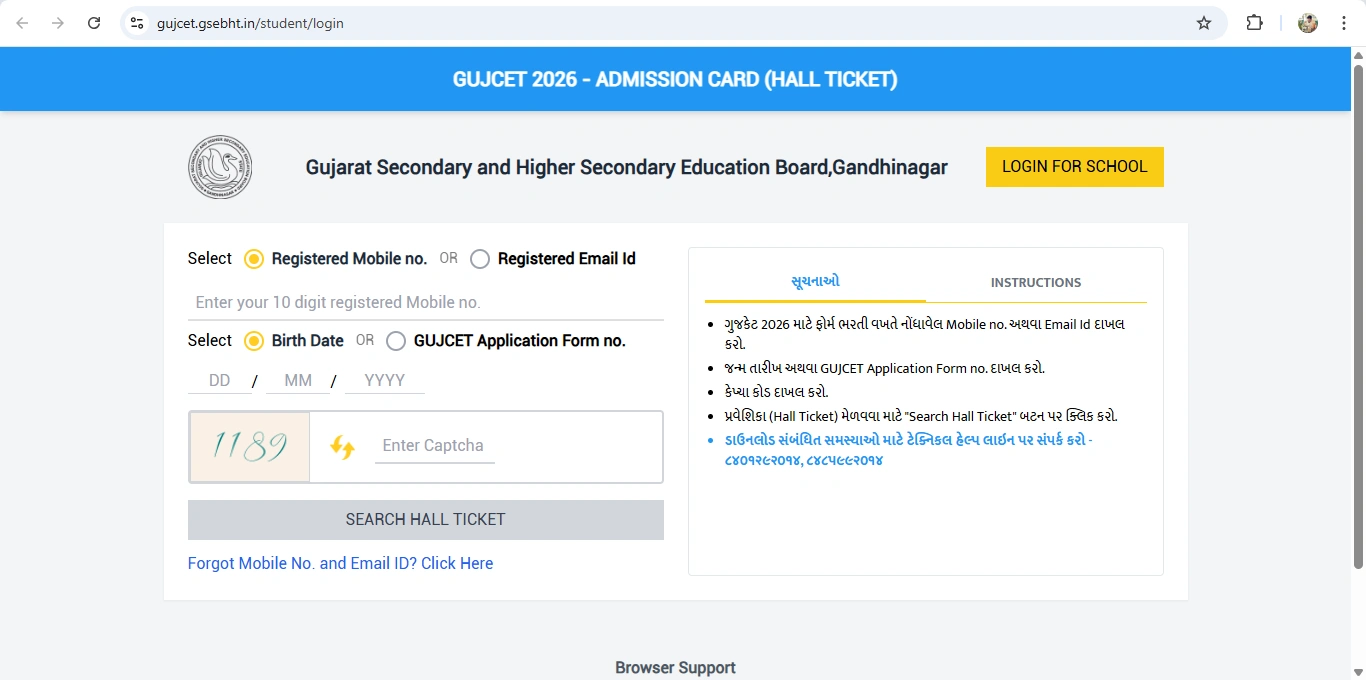Image resolution: width=1366 pixels, height=680 pixels.
Task: Open the Chrome three-dot menu
Action: click(x=1344, y=22)
